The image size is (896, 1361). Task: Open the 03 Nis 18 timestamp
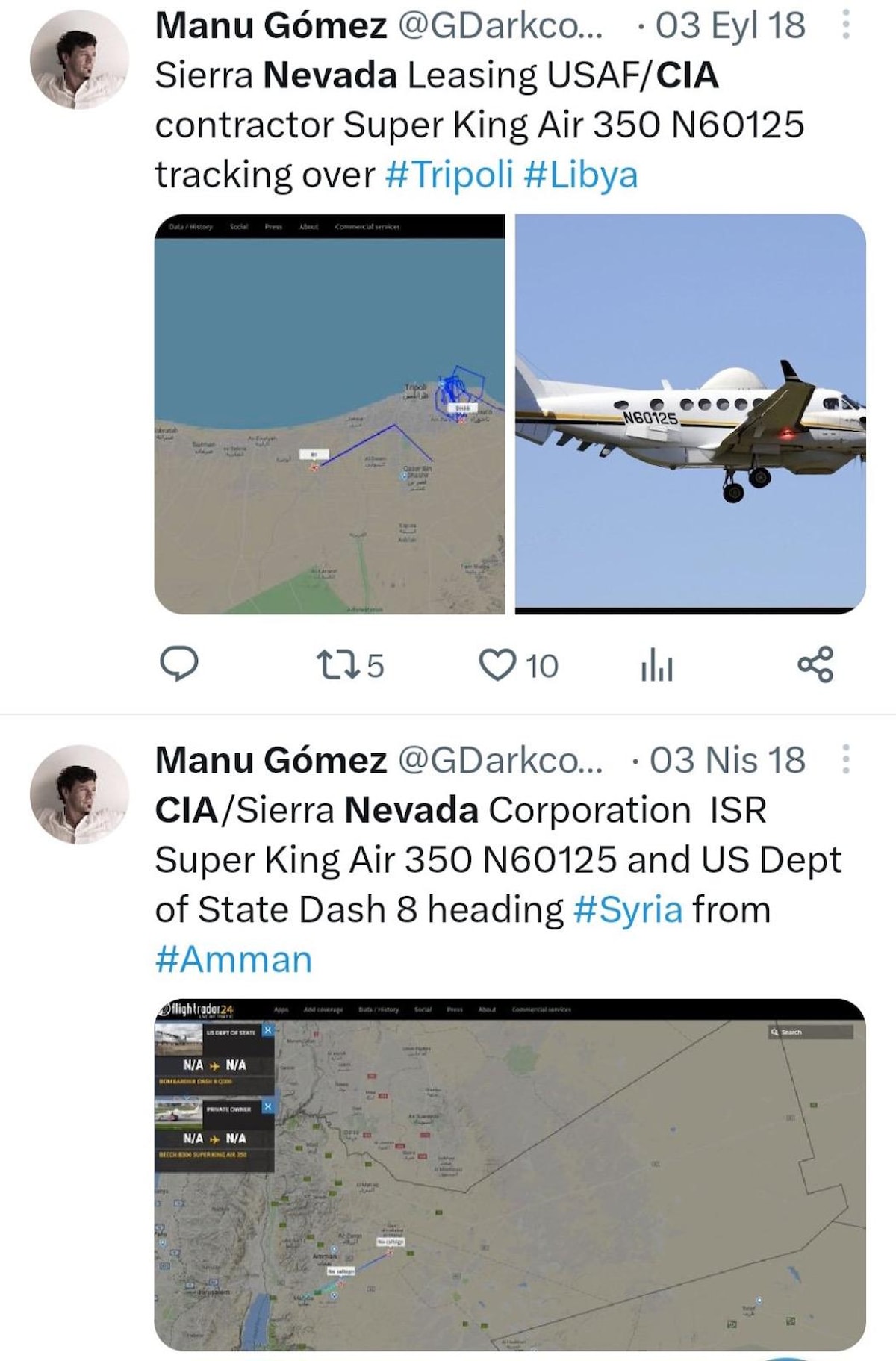(727, 760)
